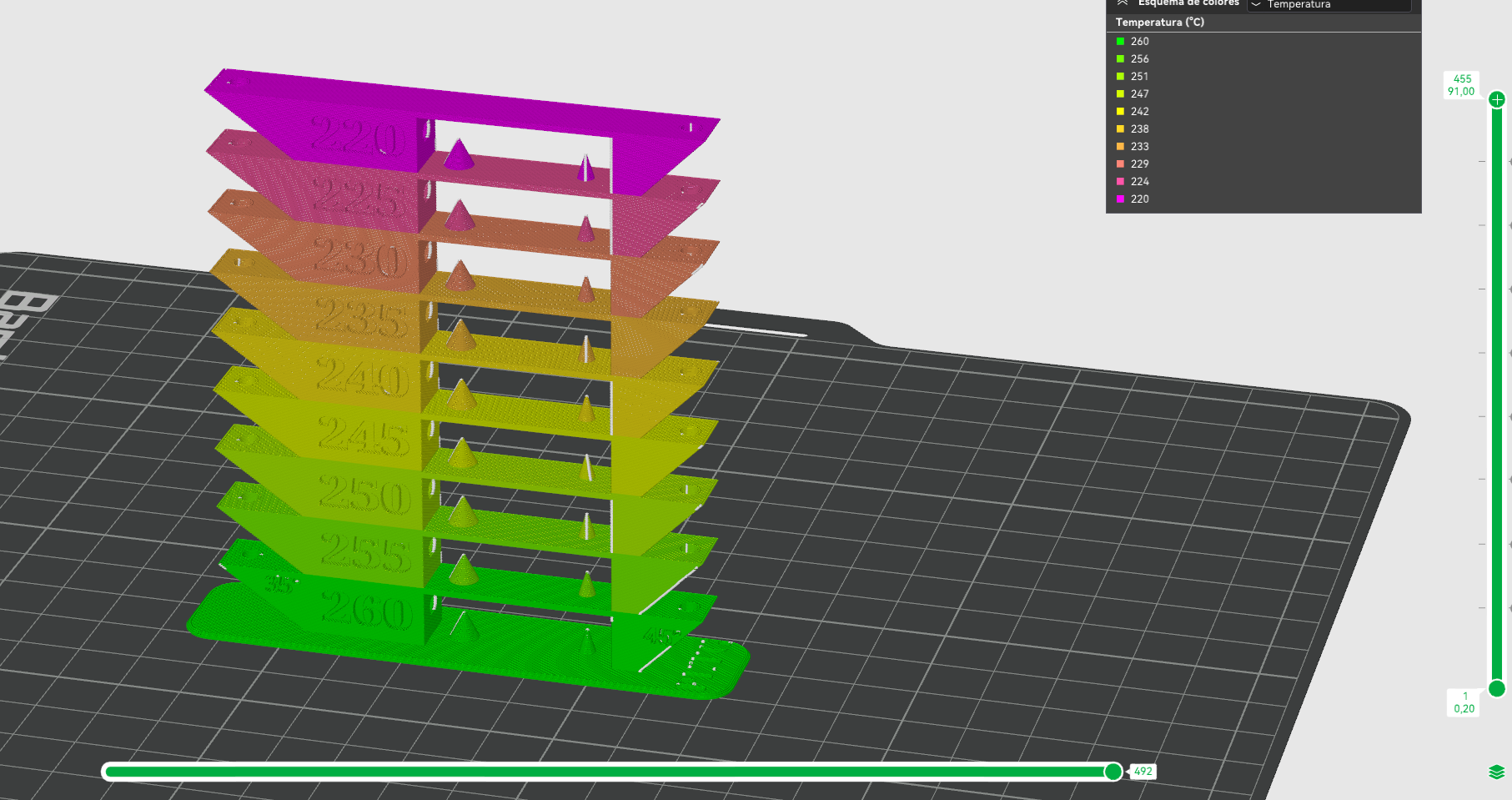Screen dimensions: 1512x800
Task: Click the embossed 220 label on the tower
Action: [354, 136]
